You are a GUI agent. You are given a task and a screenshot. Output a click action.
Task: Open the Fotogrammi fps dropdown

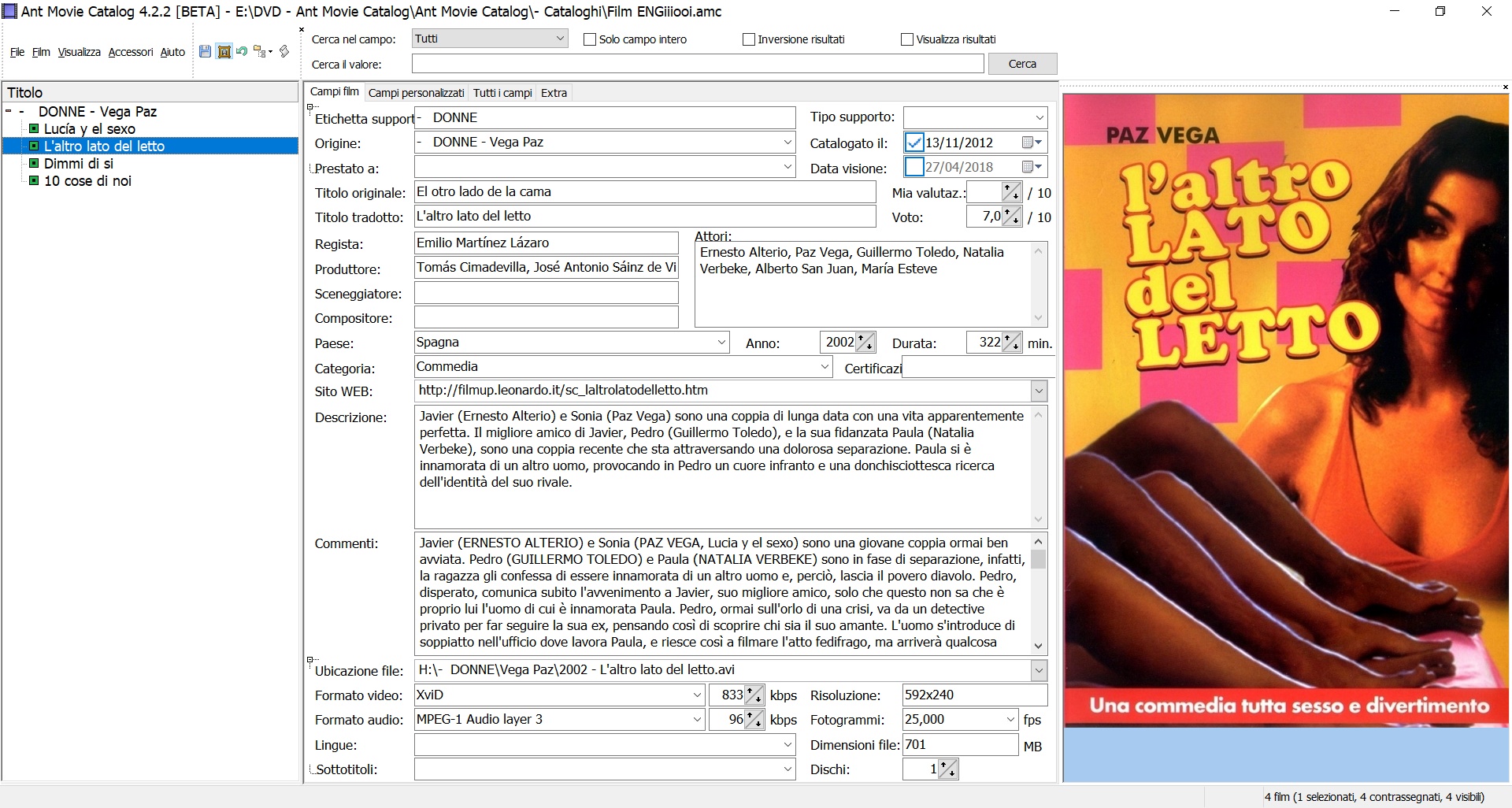tap(1010, 720)
